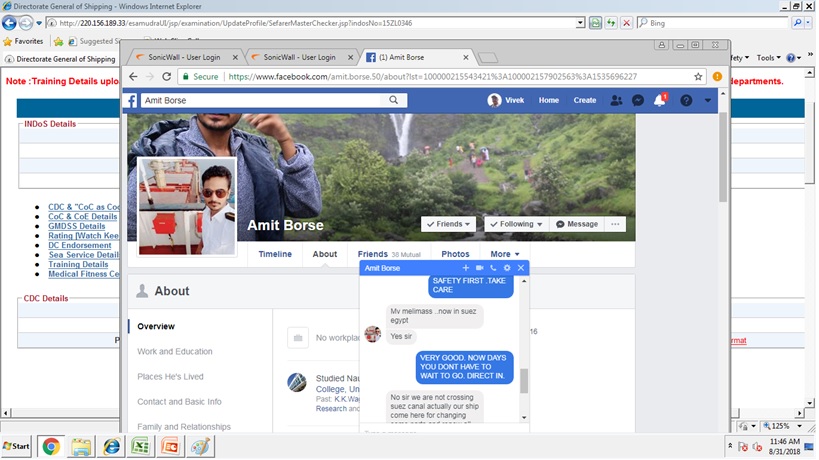Bookmark page with the star icon

[x=698, y=76]
